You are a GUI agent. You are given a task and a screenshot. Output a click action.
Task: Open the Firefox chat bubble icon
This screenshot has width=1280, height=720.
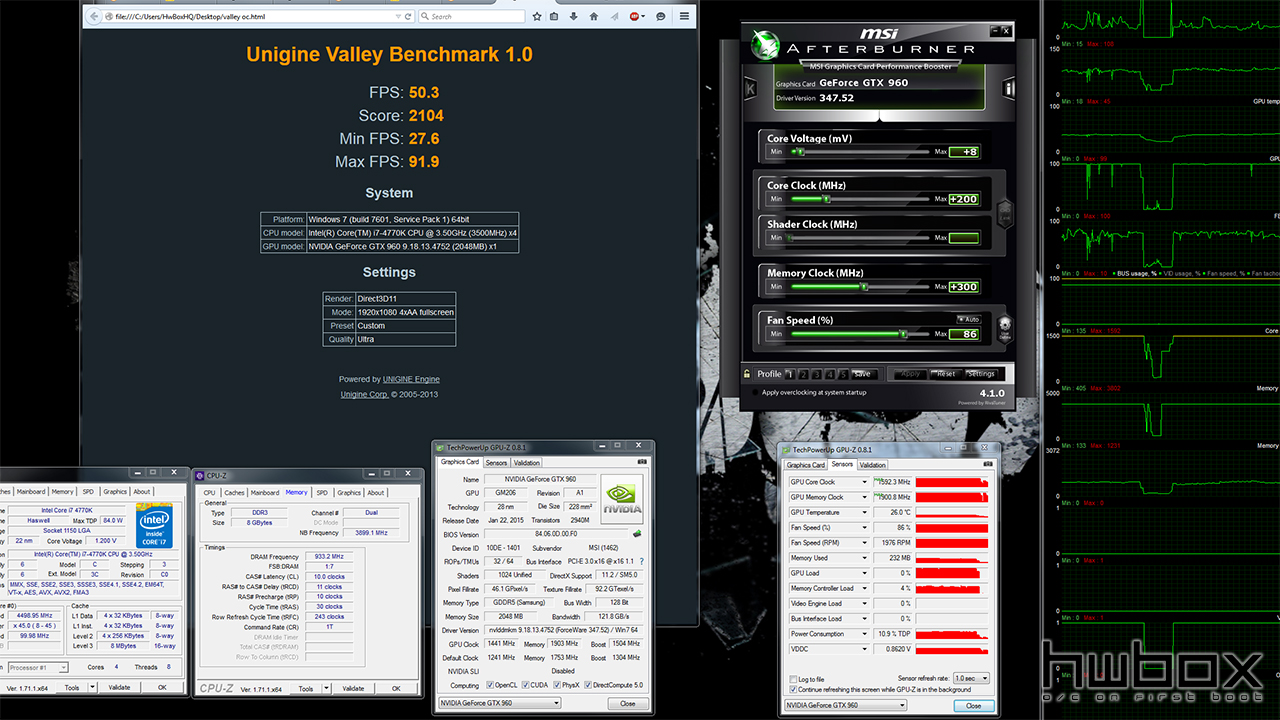tap(660, 17)
